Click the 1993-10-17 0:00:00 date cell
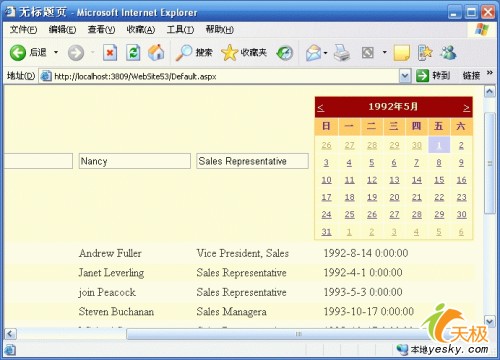500x360 pixels. [x=369, y=312]
